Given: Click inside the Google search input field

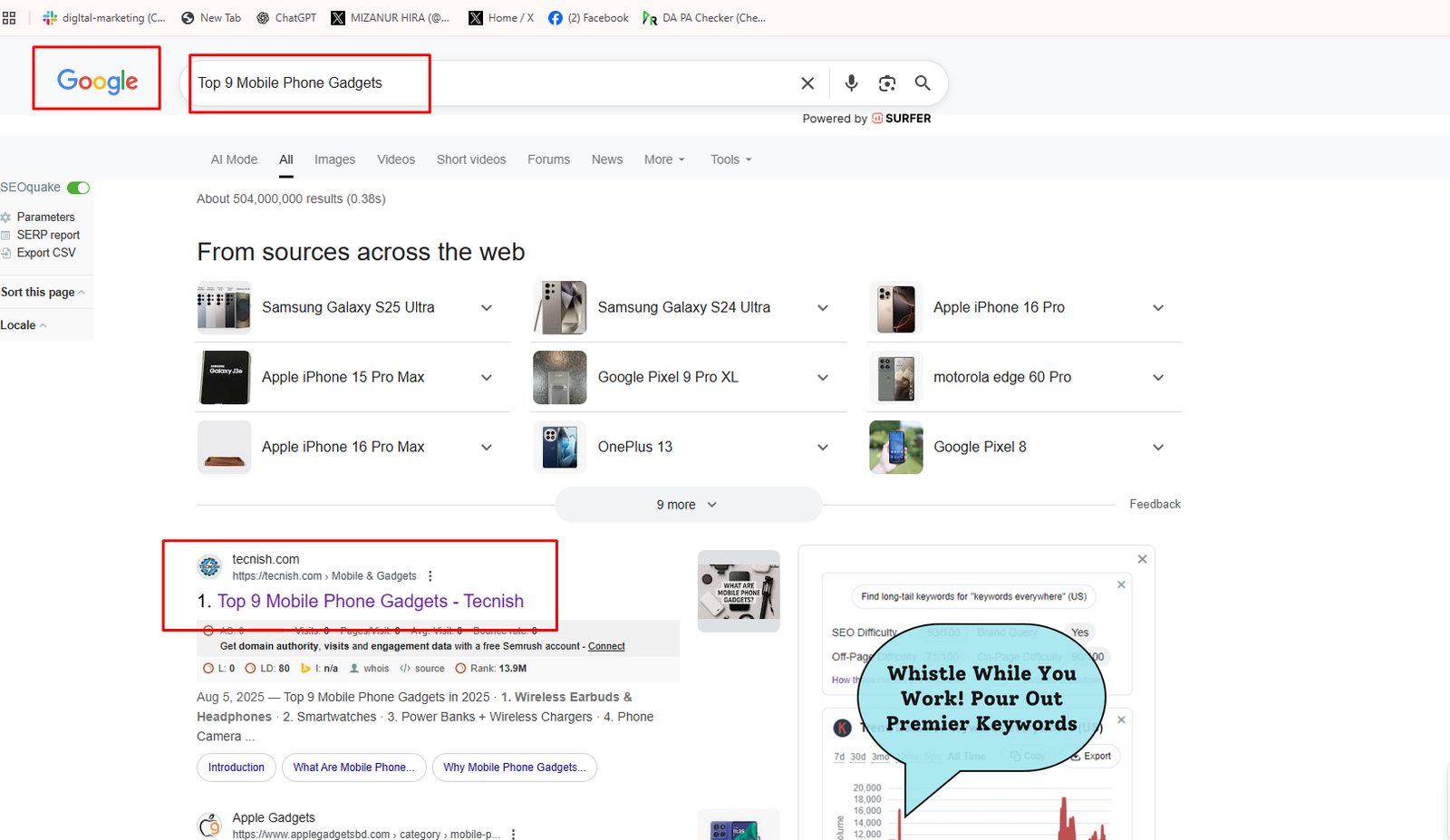Looking at the screenshot, I should tap(580, 83).
